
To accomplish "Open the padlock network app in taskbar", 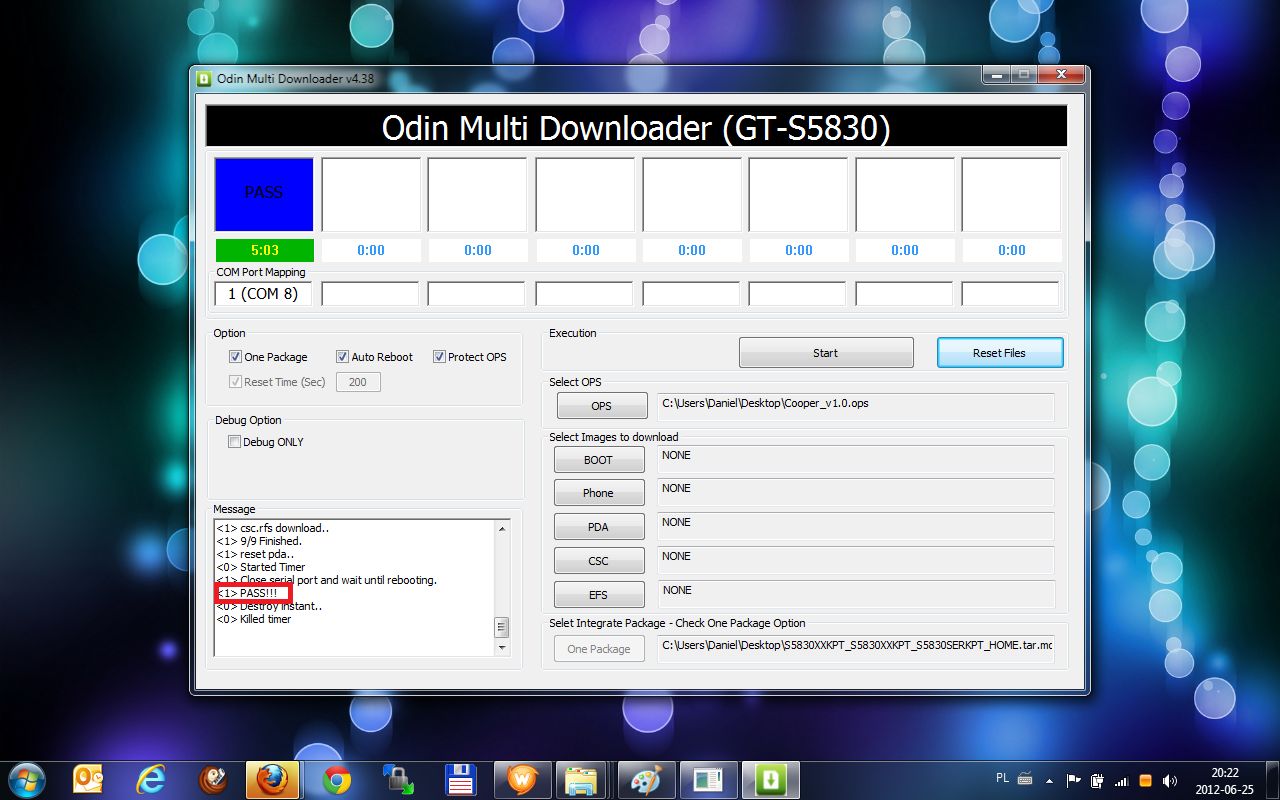I will (x=398, y=779).
